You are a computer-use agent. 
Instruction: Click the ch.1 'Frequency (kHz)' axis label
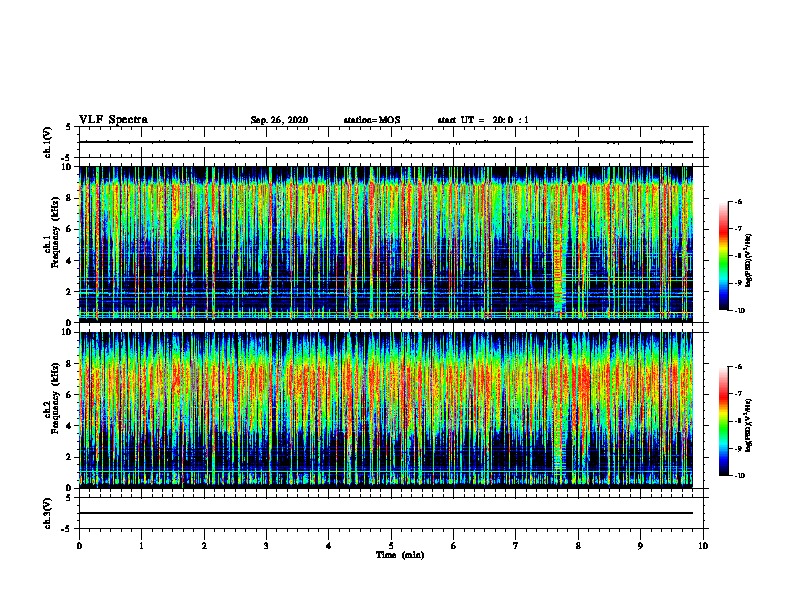click(55, 232)
